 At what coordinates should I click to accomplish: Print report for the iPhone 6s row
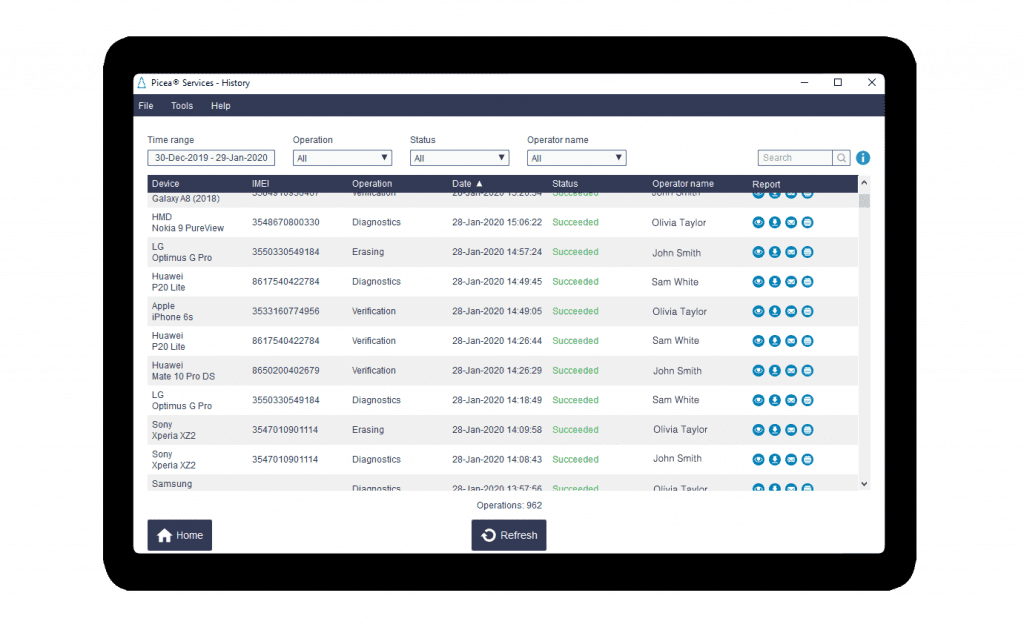tap(807, 312)
